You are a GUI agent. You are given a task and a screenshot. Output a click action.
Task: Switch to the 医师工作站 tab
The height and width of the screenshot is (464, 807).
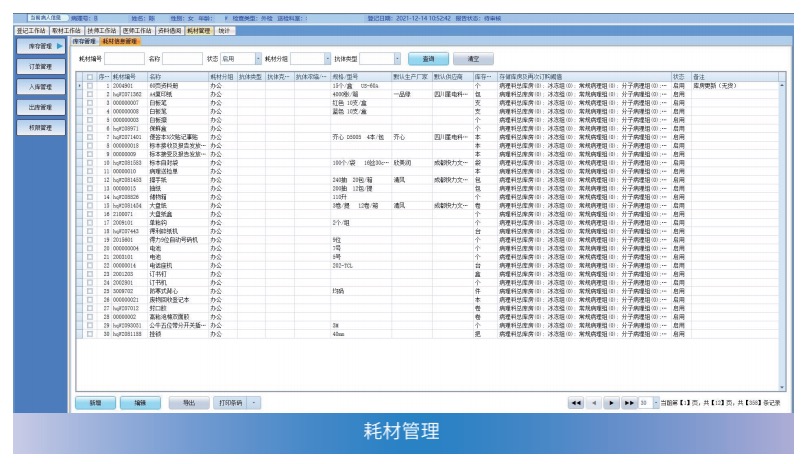click(x=137, y=31)
